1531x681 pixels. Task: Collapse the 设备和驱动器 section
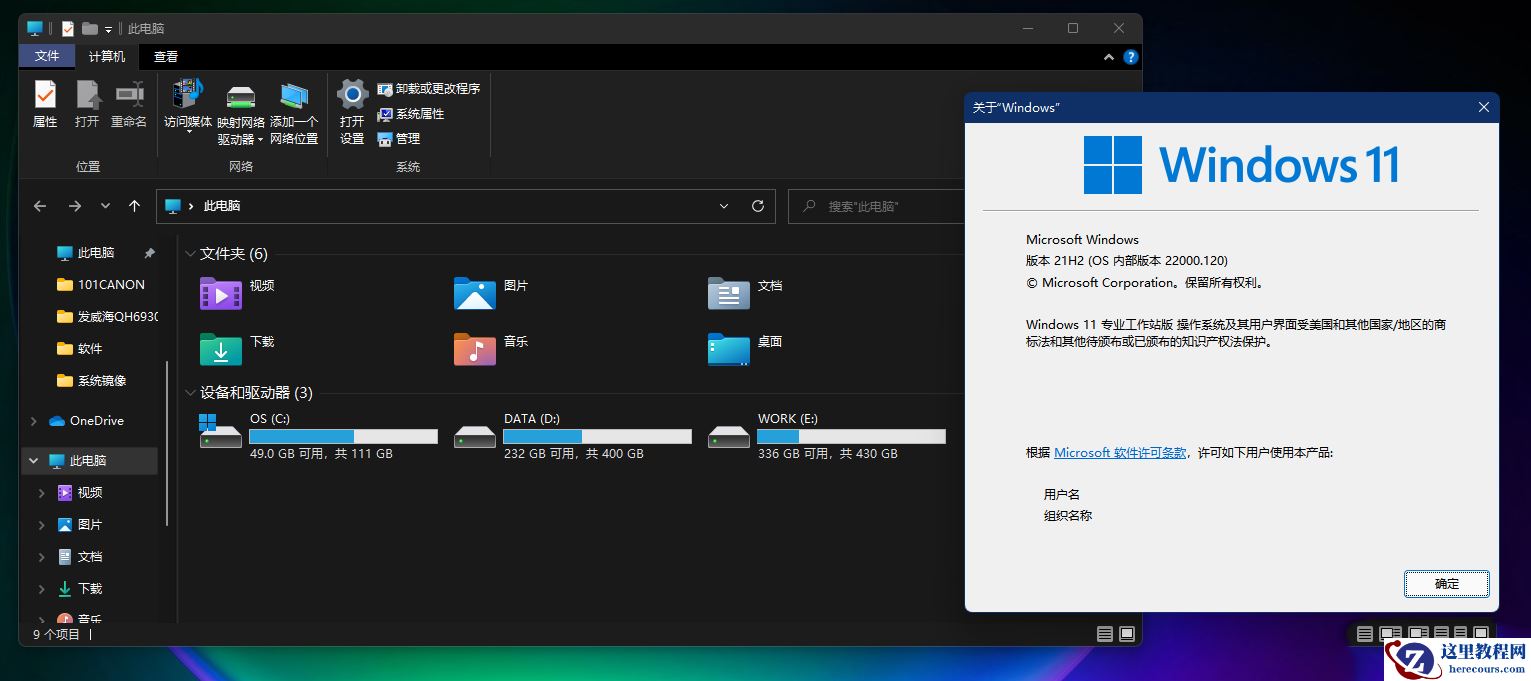[190, 392]
